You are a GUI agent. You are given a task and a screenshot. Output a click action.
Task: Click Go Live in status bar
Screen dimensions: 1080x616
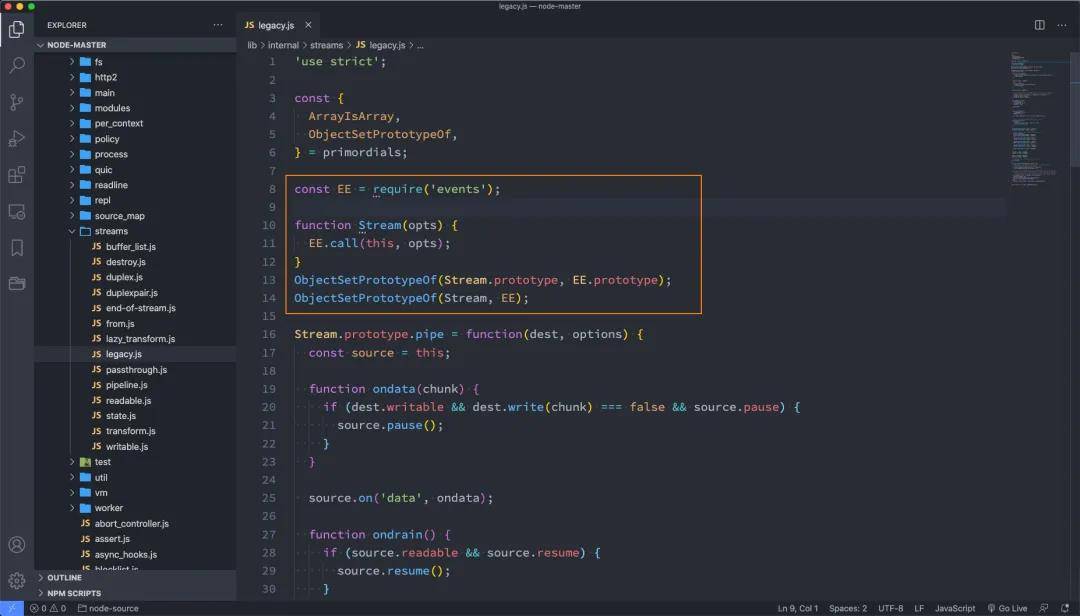point(1007,608)
